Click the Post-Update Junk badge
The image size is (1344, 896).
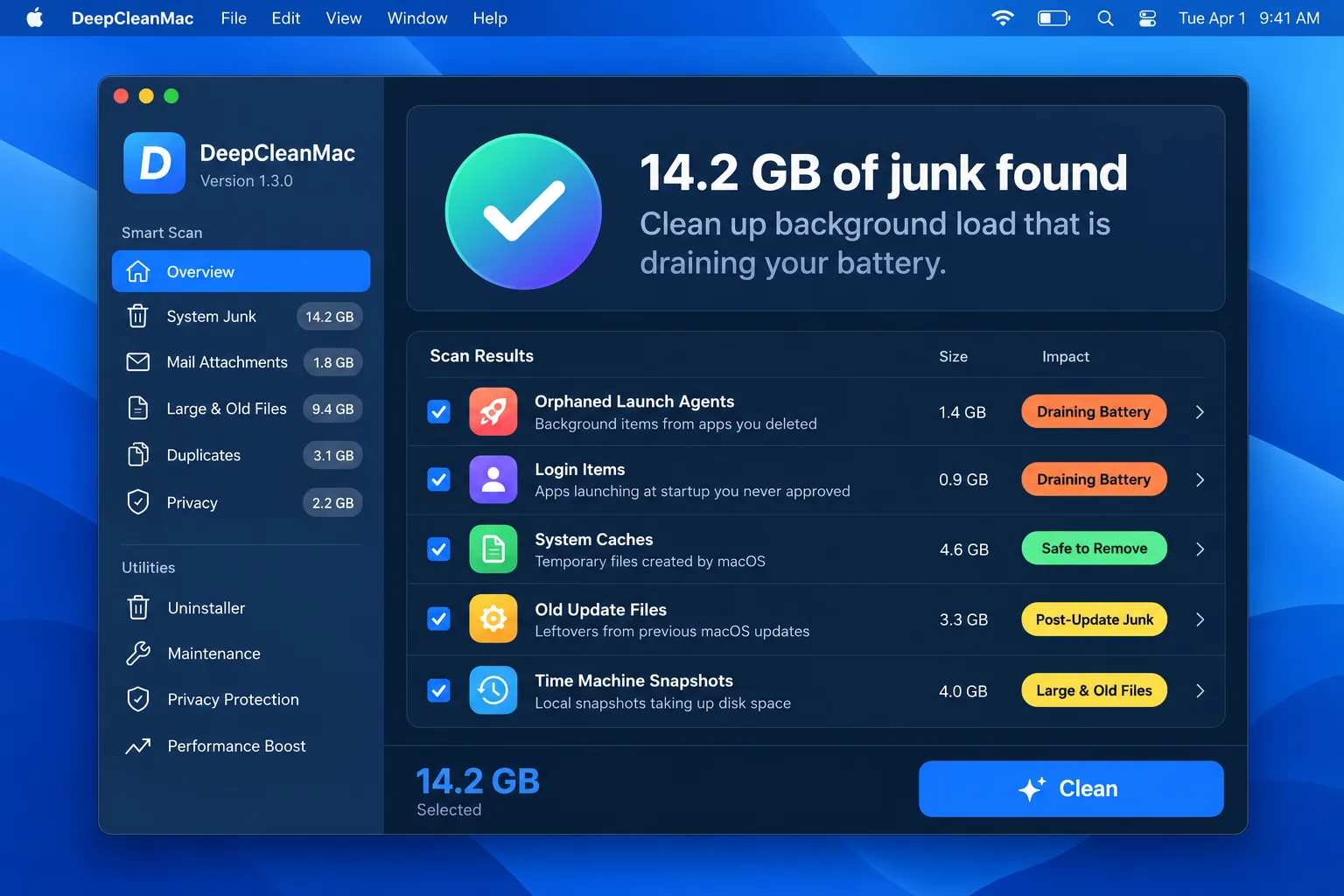[1094, 619]
